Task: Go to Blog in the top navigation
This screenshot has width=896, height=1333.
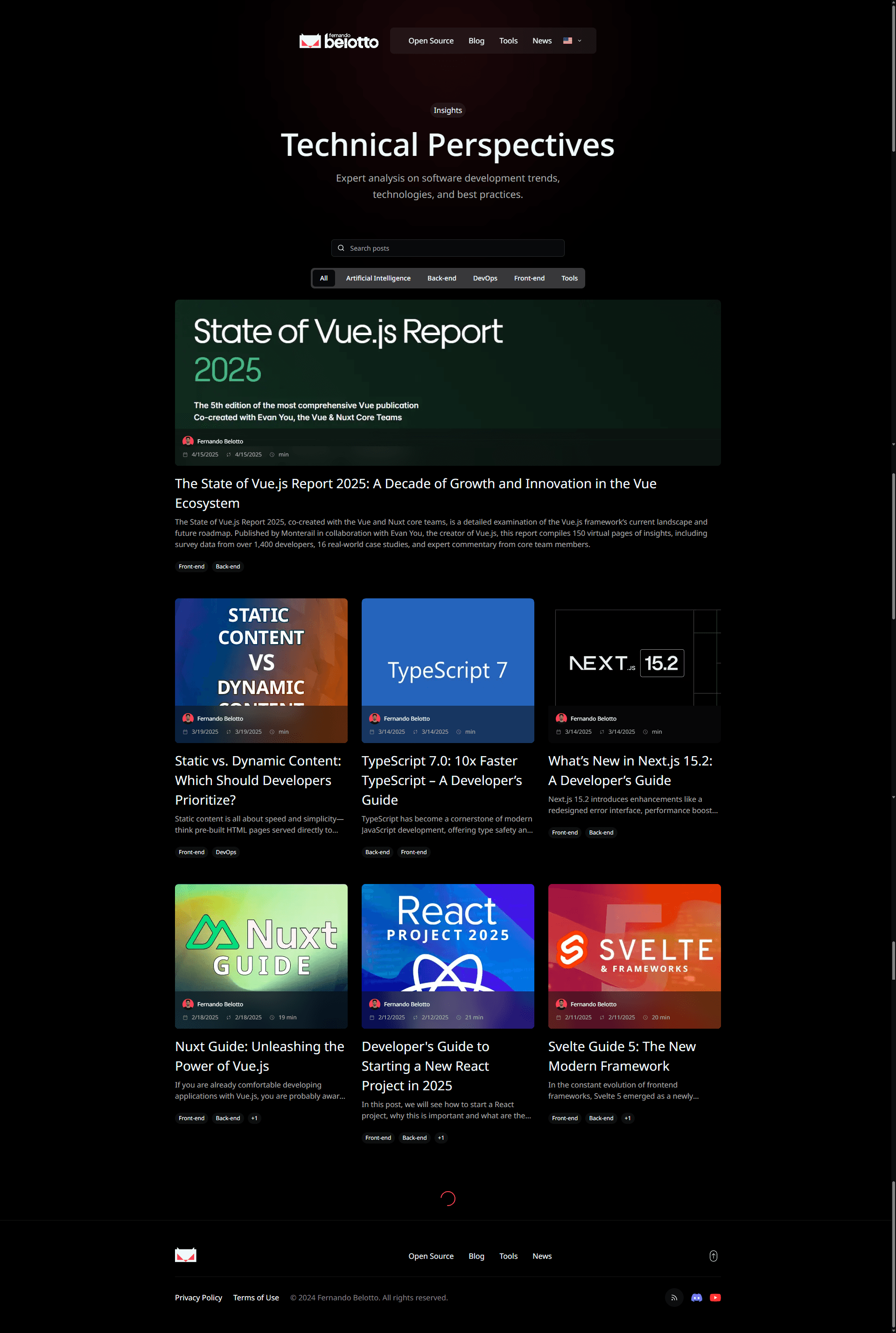Action: coord(476,41)
